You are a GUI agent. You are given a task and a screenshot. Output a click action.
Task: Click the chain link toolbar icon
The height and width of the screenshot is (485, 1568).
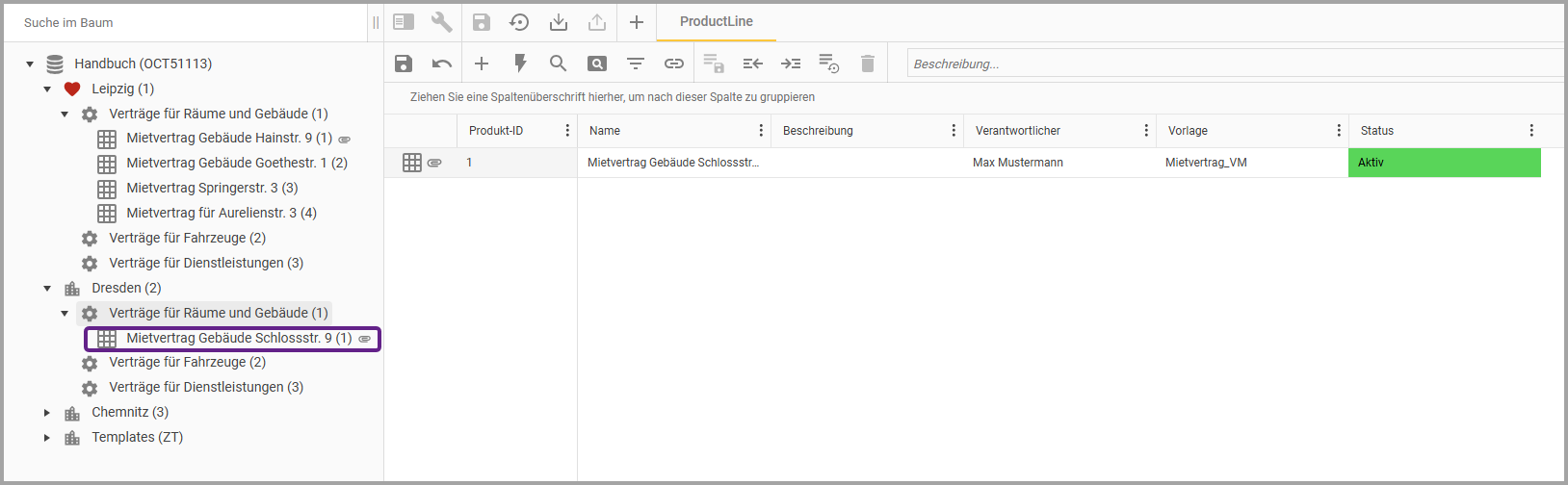click(674, 64)
